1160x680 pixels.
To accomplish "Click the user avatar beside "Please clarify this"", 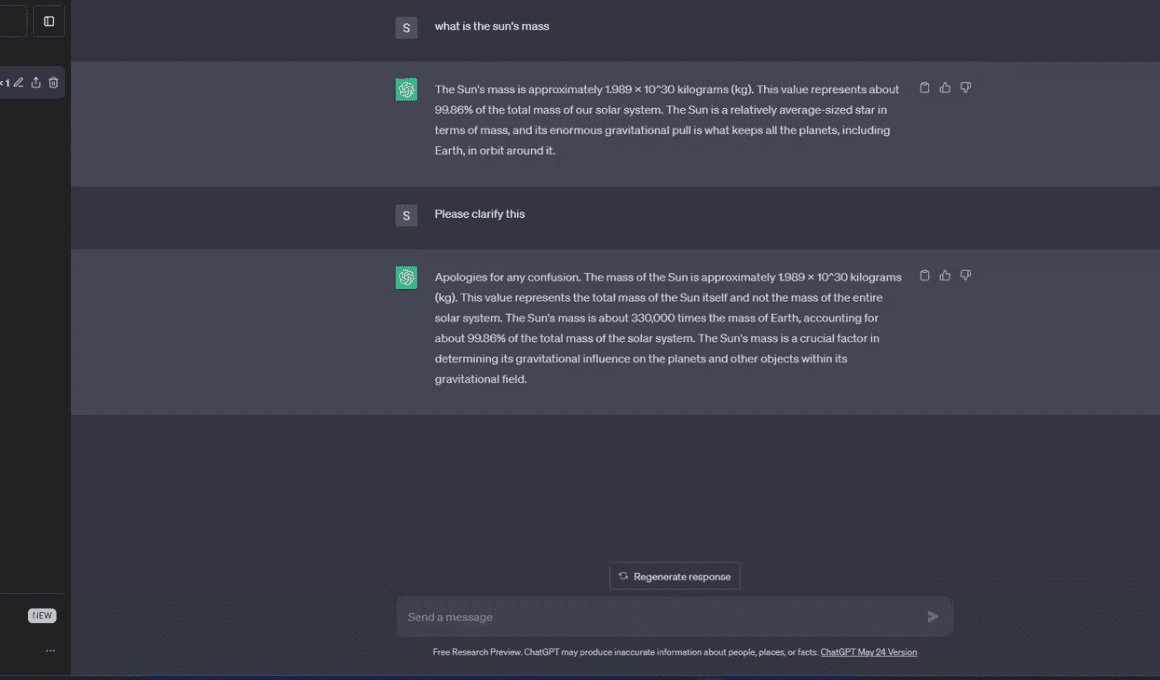I will [x=406, y=215].
